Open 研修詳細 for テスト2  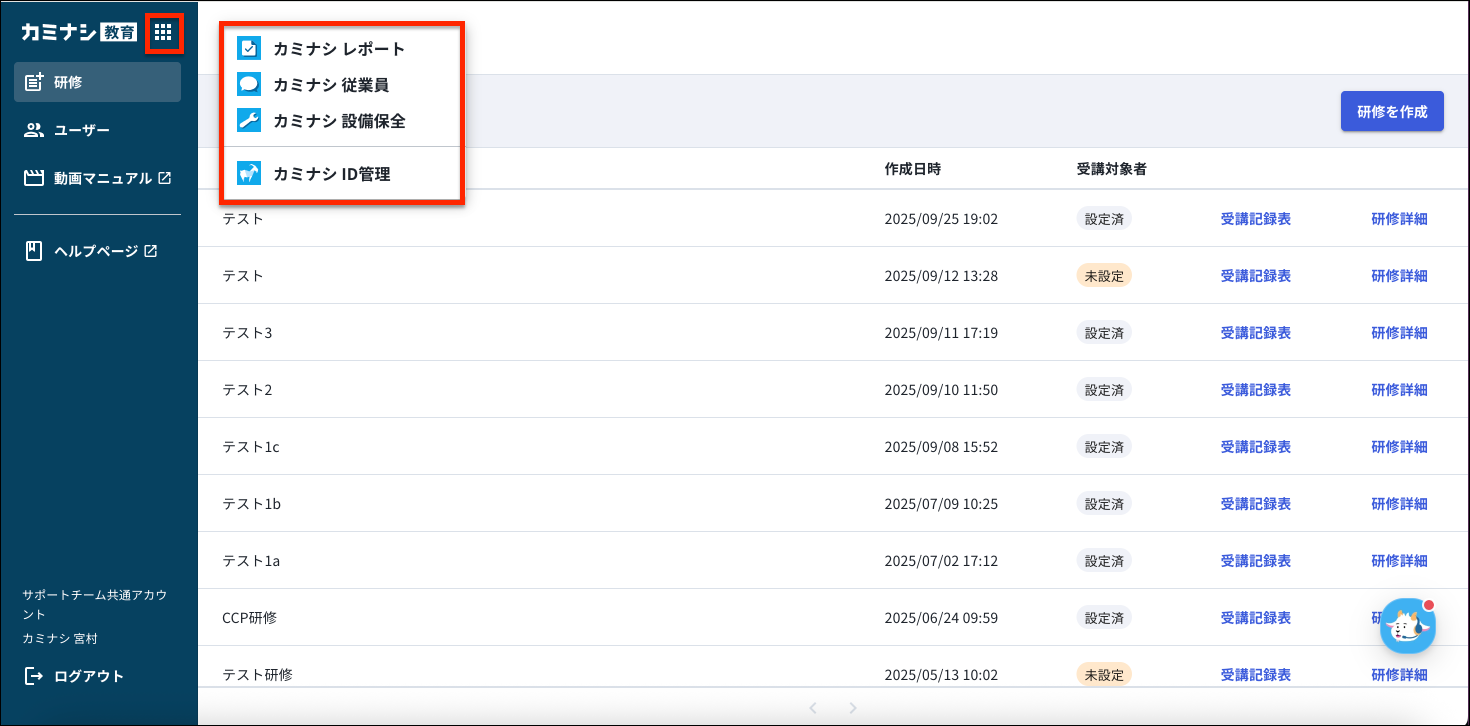click(1399, 389)
